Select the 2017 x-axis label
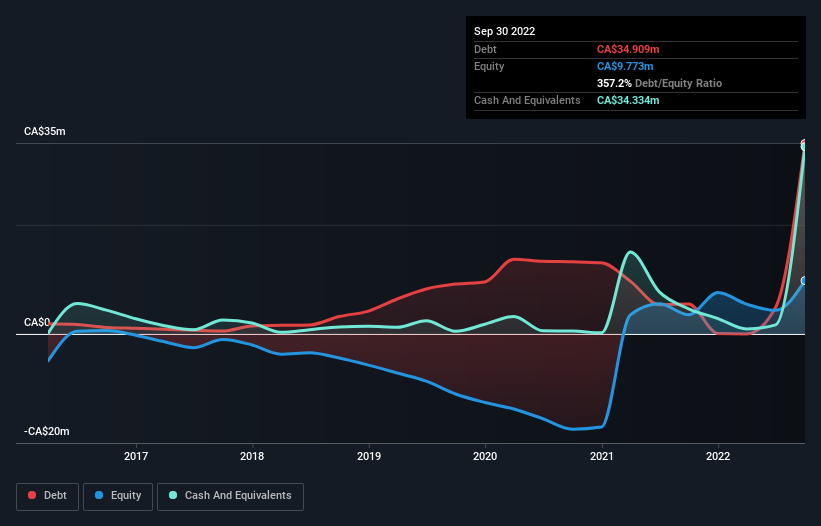 [136, 456]
